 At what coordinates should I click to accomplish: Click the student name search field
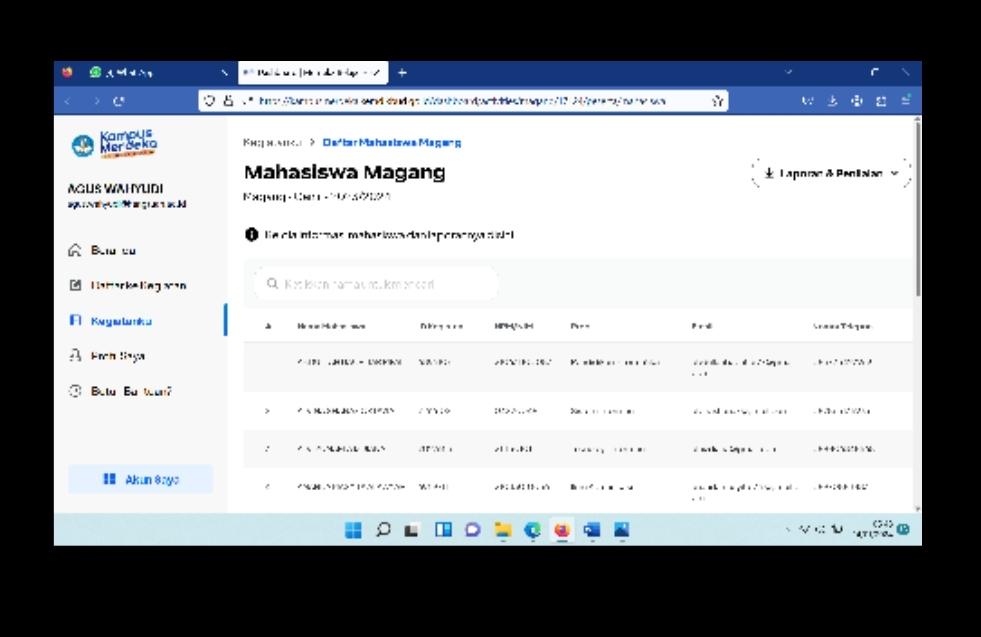tap(375, 284)
